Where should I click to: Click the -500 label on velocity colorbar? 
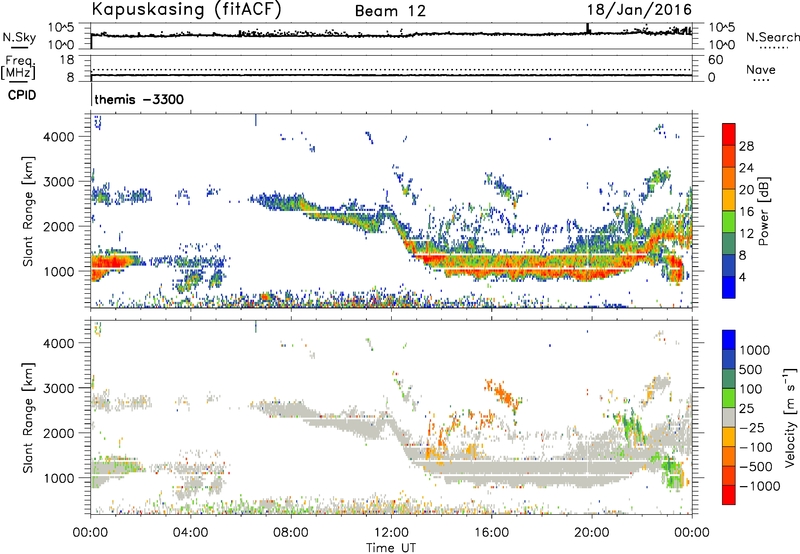756,467
